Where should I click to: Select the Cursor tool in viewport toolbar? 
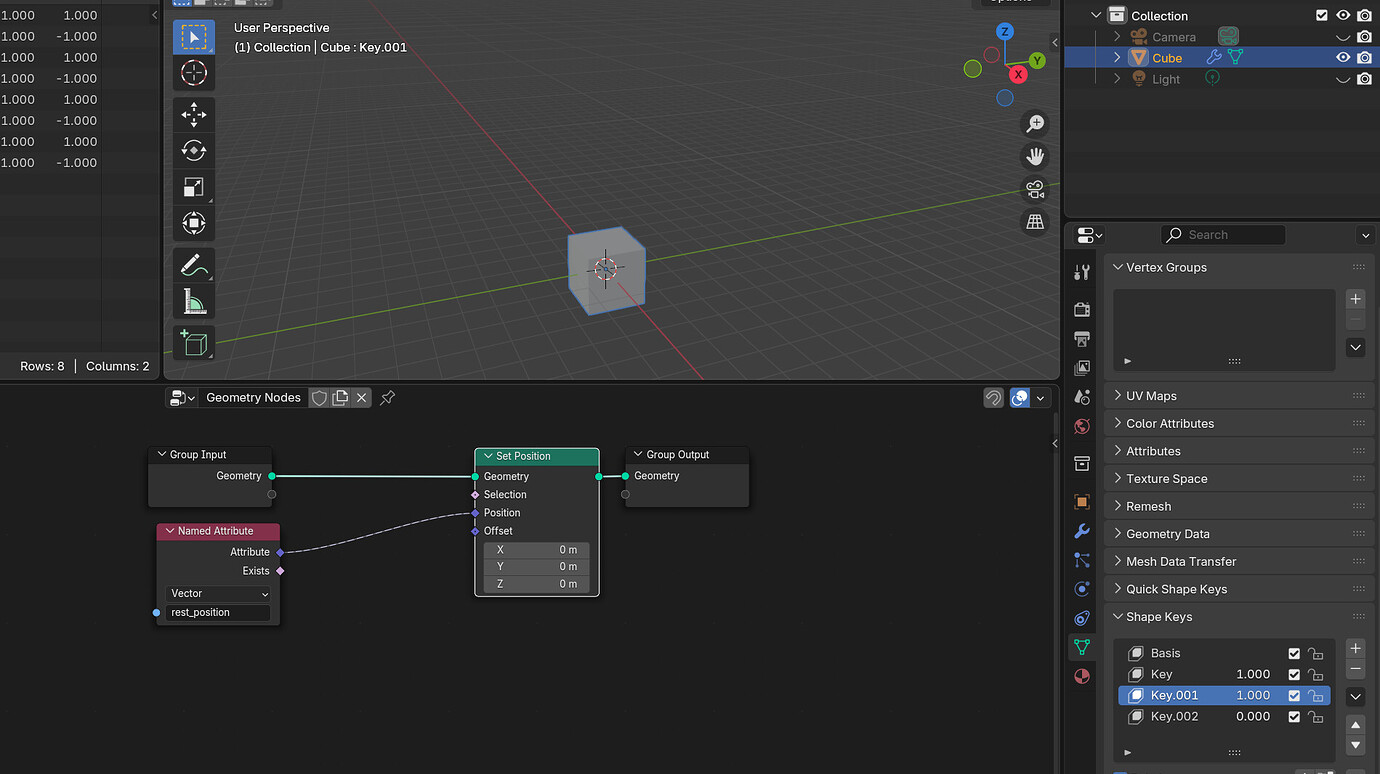tap(194, 72)
